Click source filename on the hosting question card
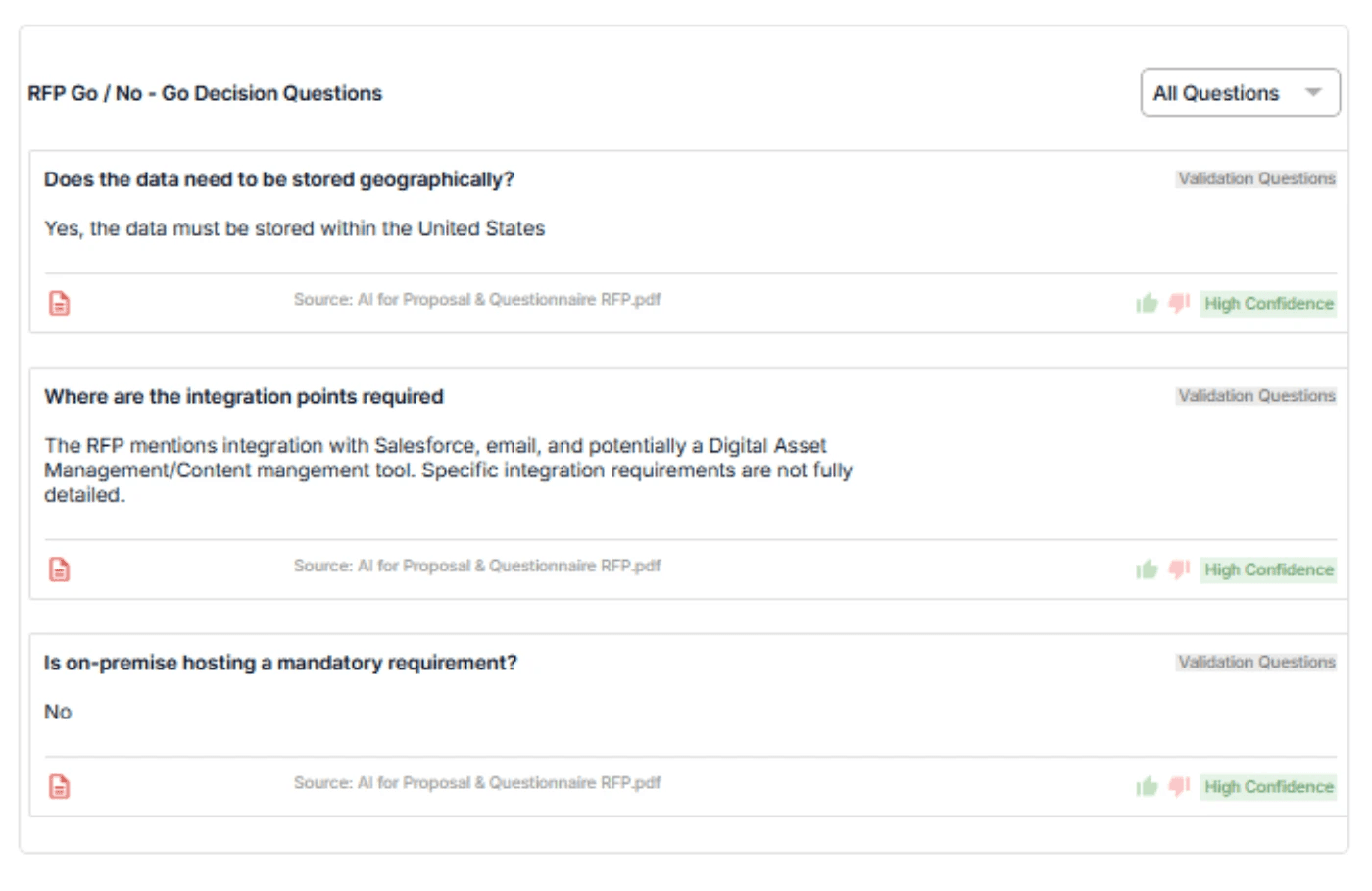This screenshot has width=1372, height=891. point(477,784)
